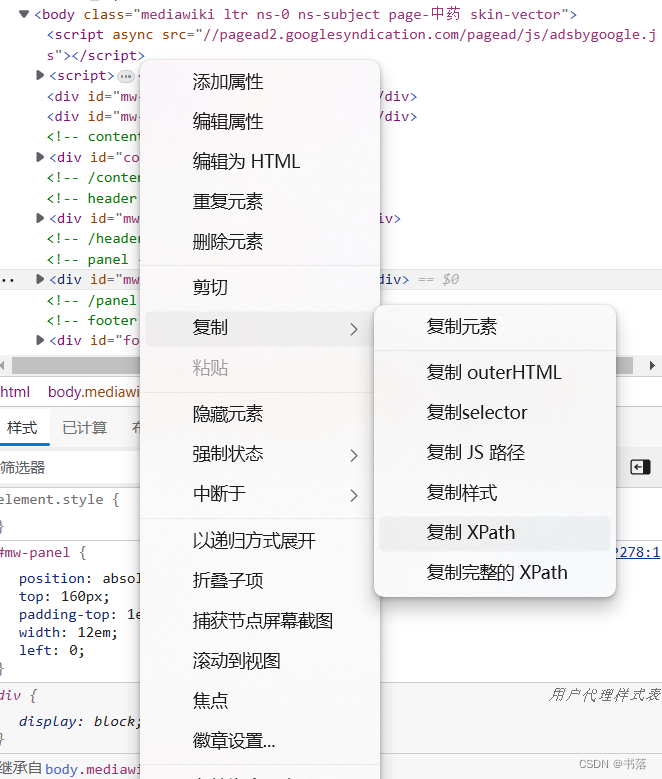The width and height of the screenshot is (662, 779).
Task: Expand the div id="co" node triangle
Action: pos(40,157)
